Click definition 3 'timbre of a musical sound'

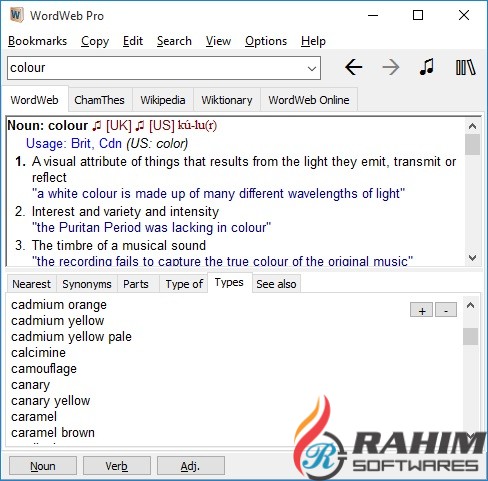(119, 246)
